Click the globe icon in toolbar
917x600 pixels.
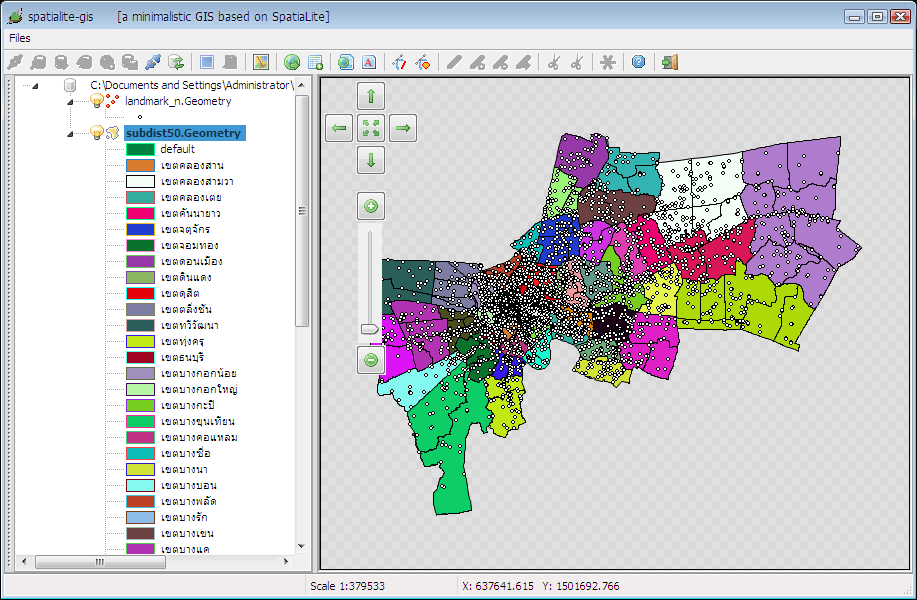292,62
